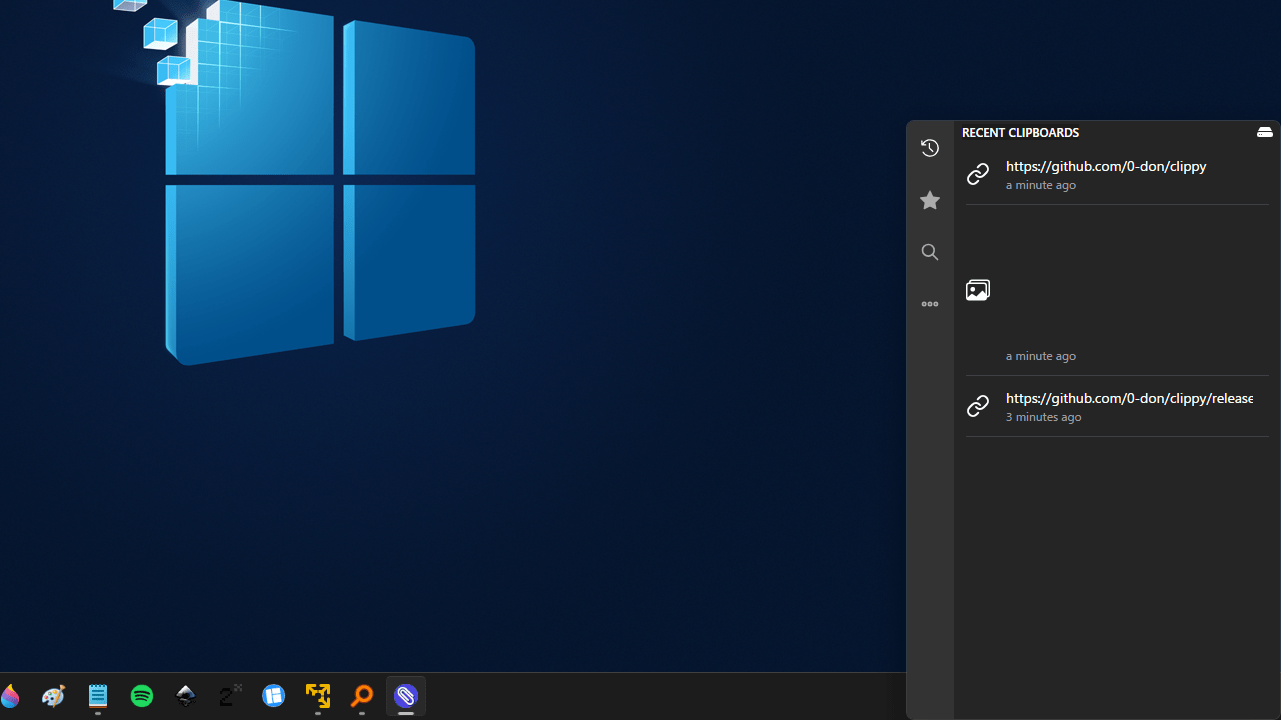Viewport: 1281px width, 720px height.
Task: Open the blue window-grid taskbar app
Action: [274, 696]
